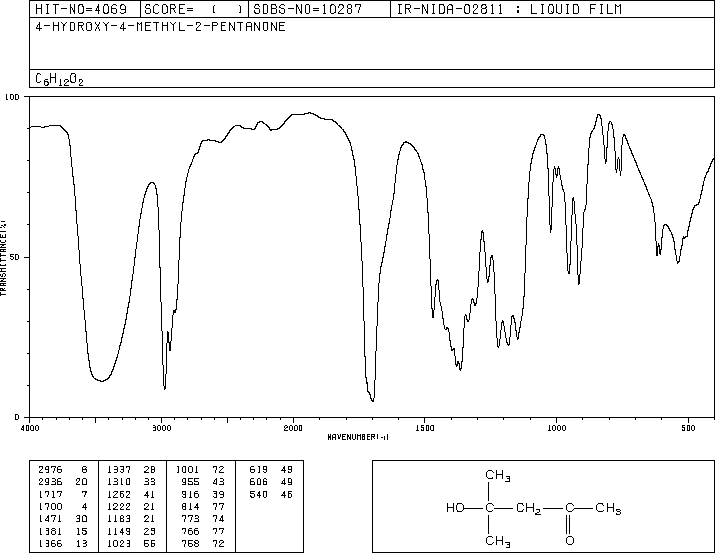The image size is (715, 553).
Task: Select peak 606 in the peak table
Action: [x=259, y=482]
